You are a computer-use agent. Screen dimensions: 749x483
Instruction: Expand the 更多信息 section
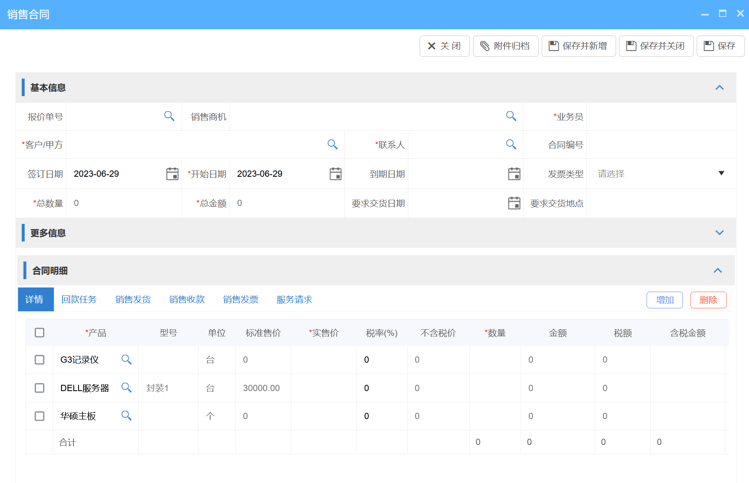(x=718, y=233)
